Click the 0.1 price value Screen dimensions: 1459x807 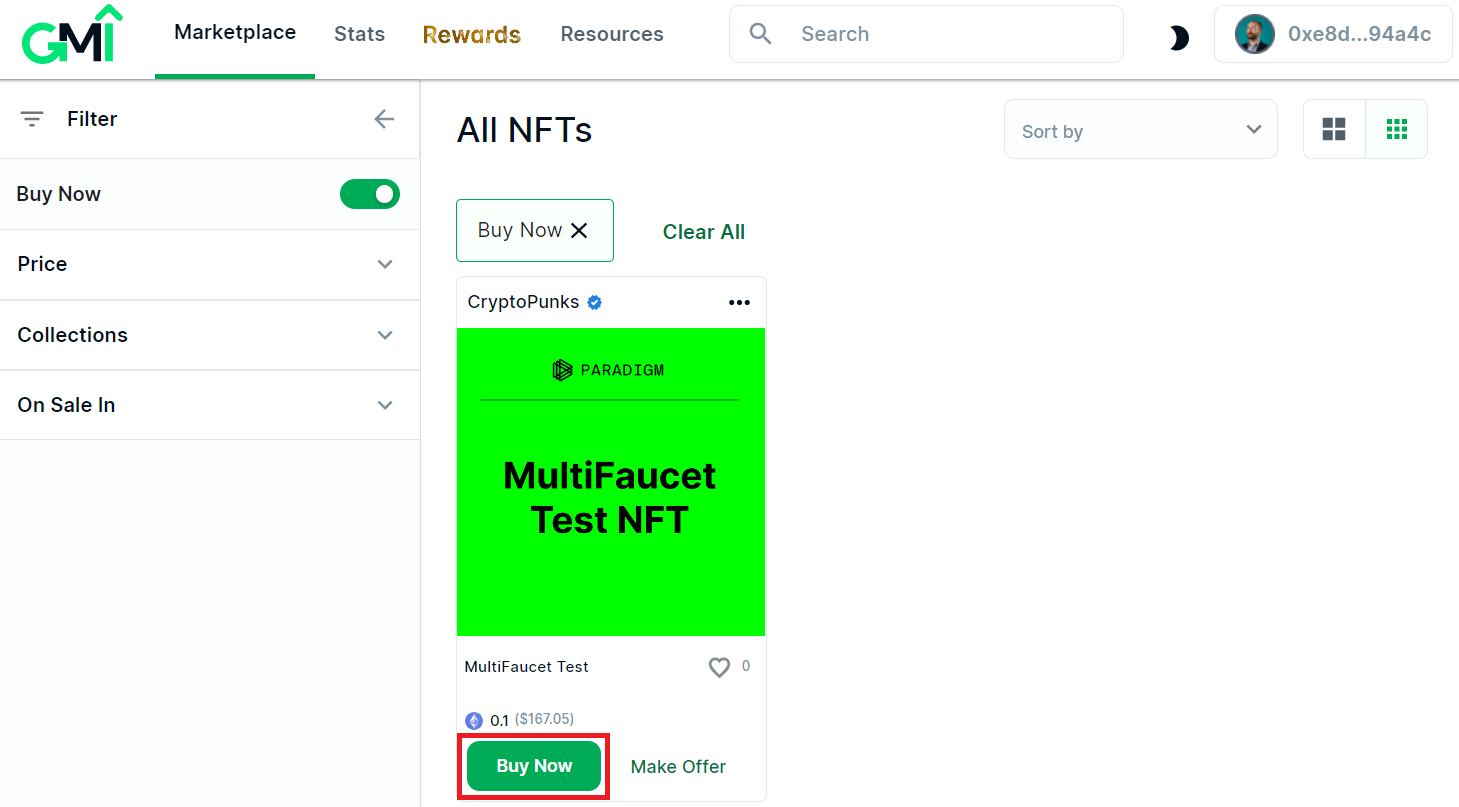click(x=499, y=720)
